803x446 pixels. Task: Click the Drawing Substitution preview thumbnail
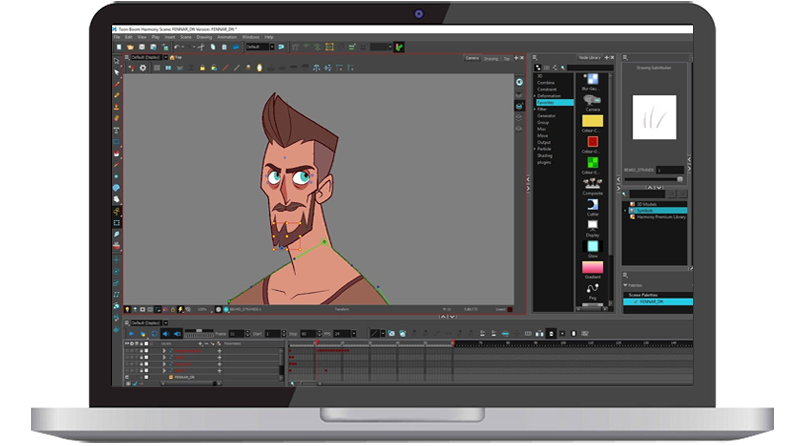pos(654,117)
